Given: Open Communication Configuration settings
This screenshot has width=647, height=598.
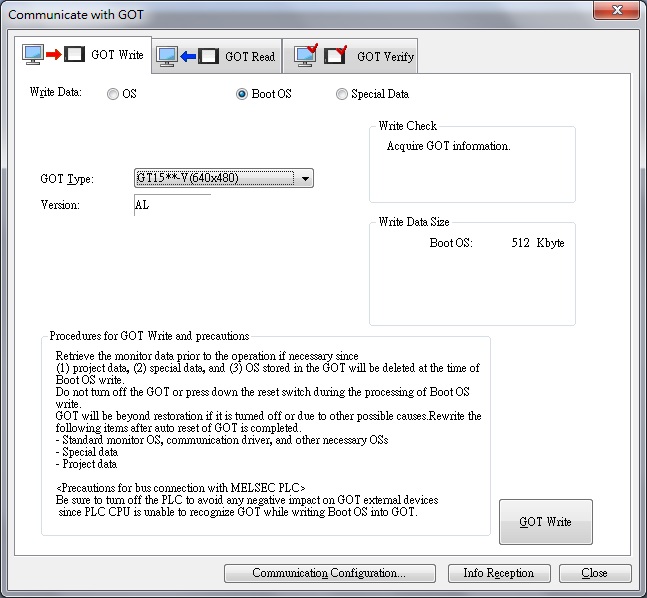Looking at the screenshot, I should pyautogui.click(x=328, y=573).
